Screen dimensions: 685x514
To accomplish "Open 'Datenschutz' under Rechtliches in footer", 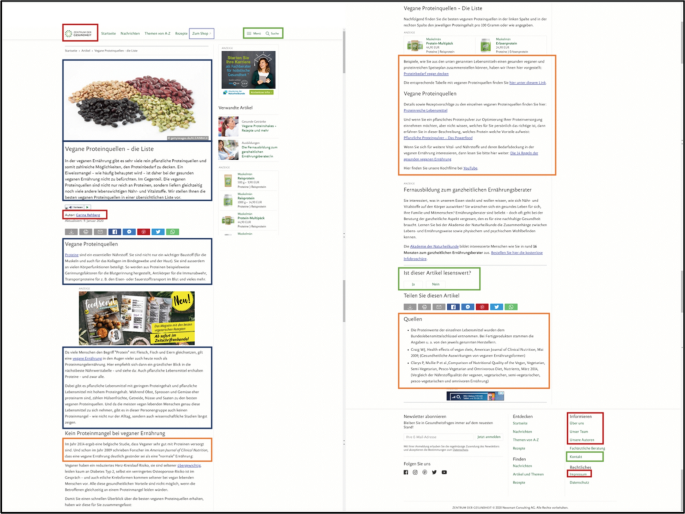I will 579,483.
